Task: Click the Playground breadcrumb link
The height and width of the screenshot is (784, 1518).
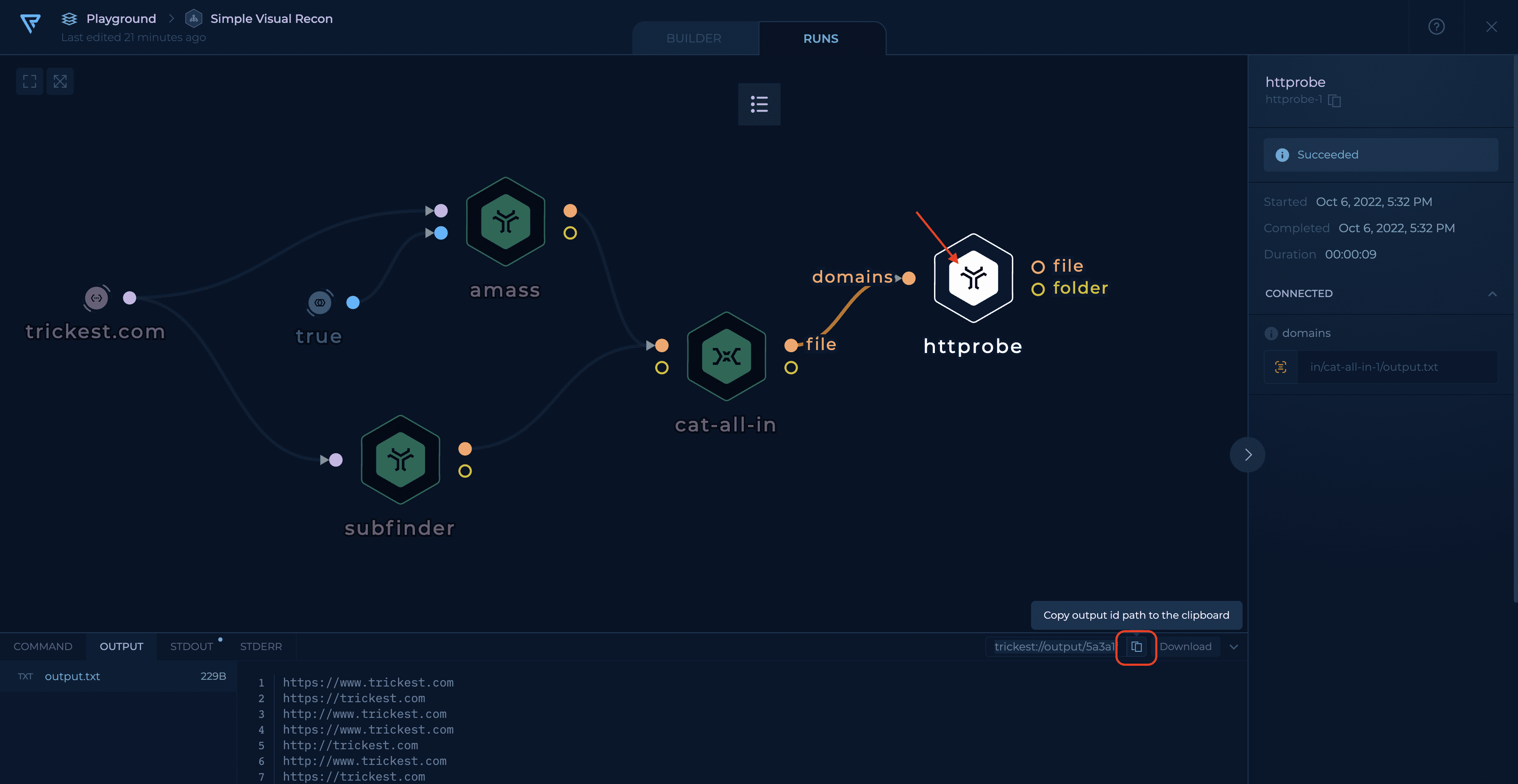Action: [121, 19]
